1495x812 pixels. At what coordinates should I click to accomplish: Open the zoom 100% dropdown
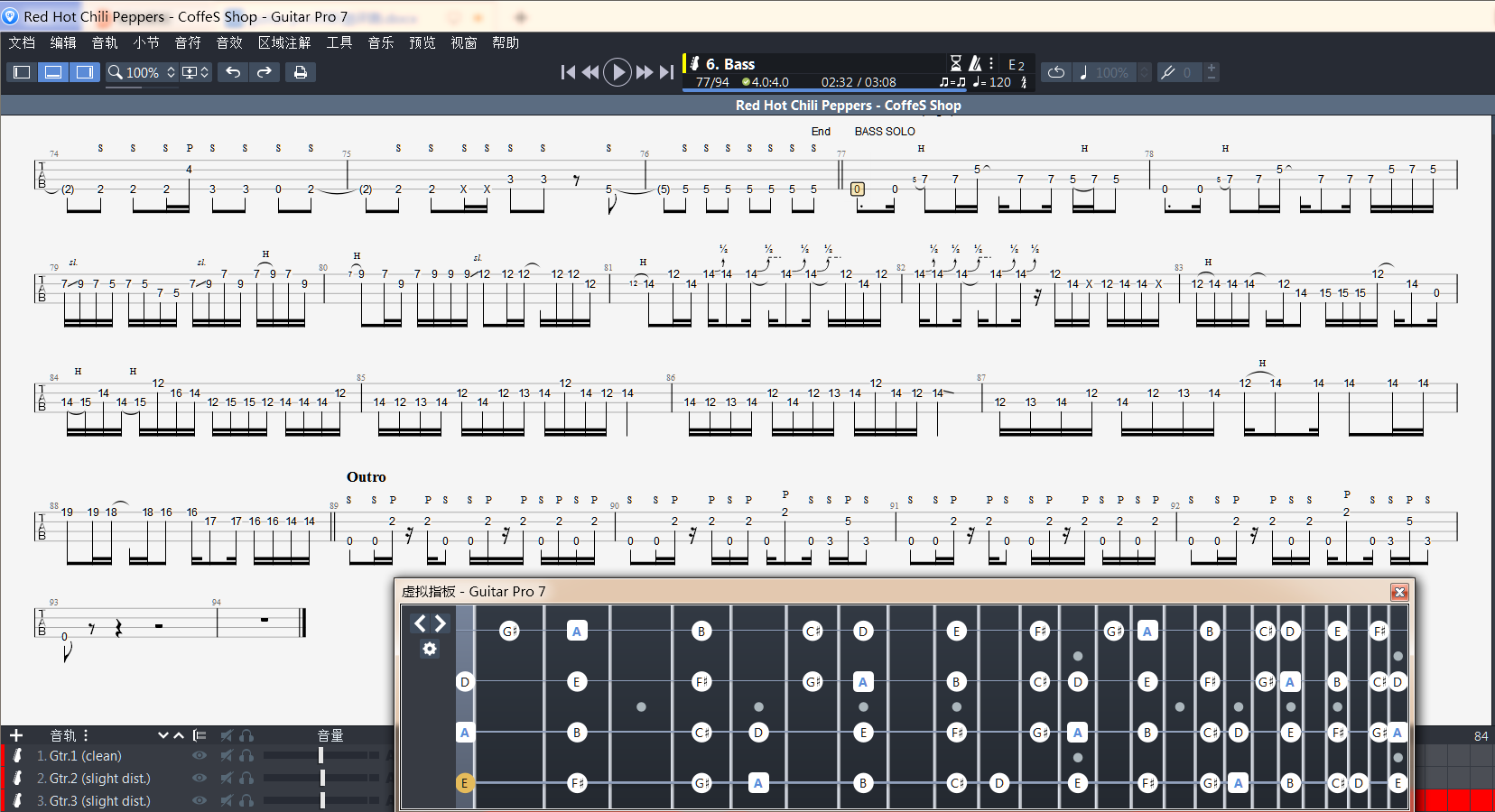click(142, 72)
